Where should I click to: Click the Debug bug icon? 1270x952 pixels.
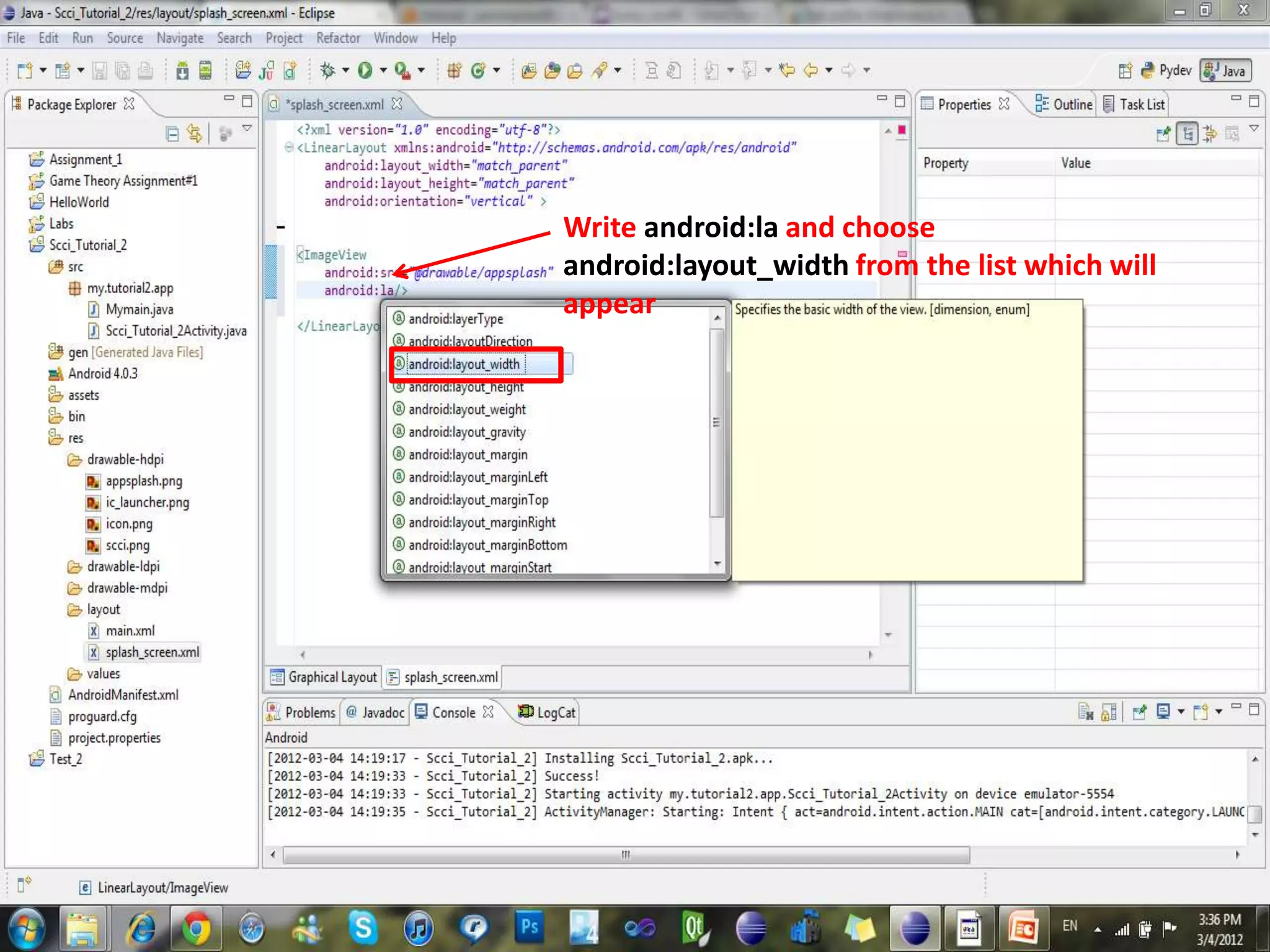point(327,71)
